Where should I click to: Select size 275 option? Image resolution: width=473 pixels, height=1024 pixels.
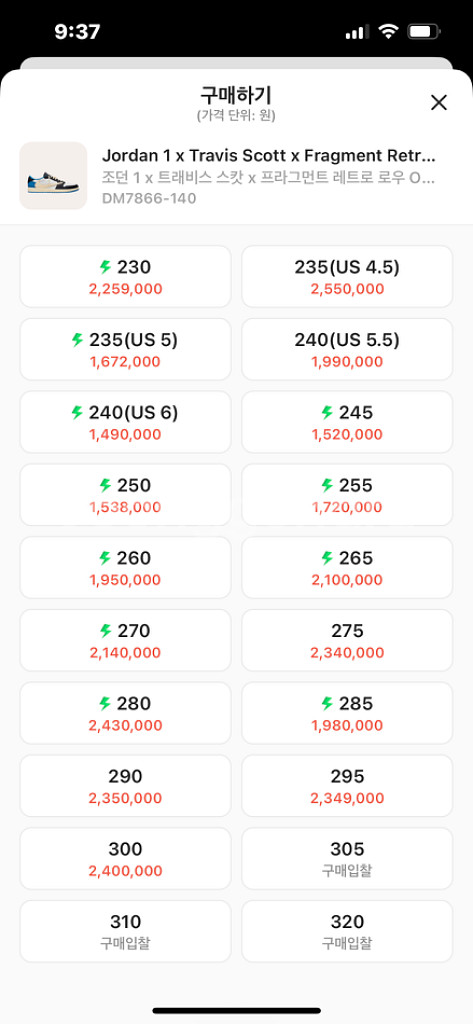[x=347, y=640]
